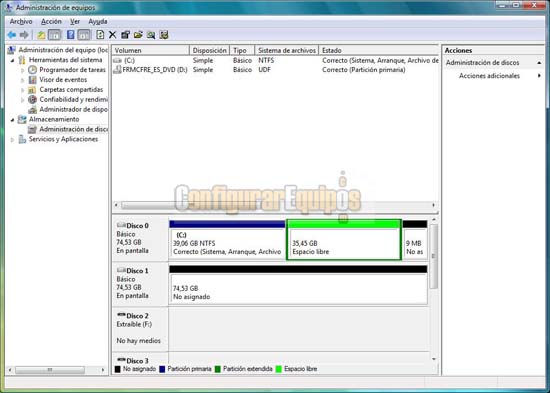The height and width of the screenshot is (393, 550).
Task: Click the Refresh toolbar icon
Action: 100,35
